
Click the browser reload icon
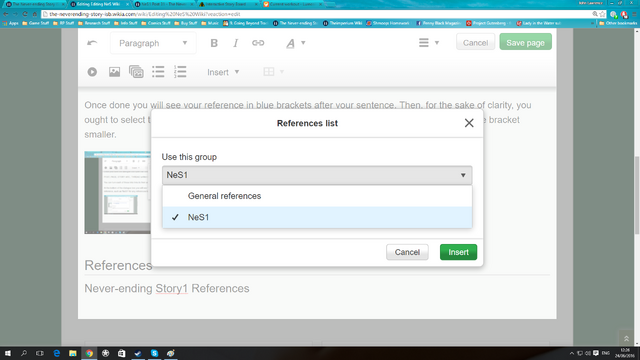25,14
